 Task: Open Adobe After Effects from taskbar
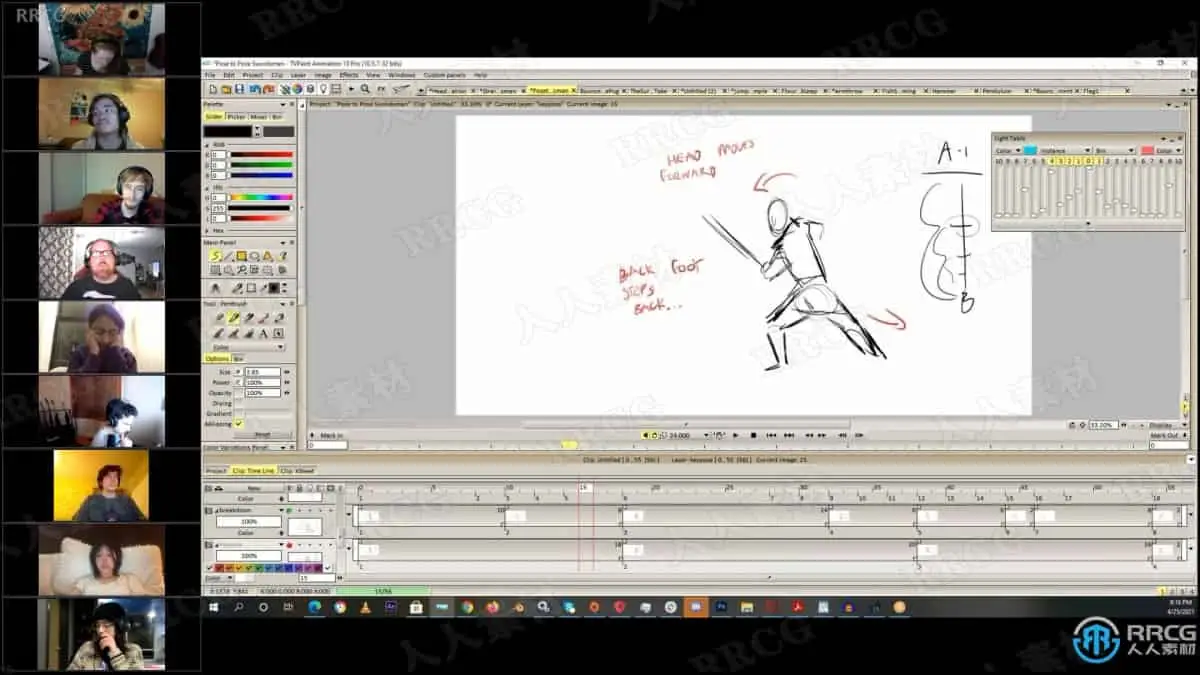tap(391, 607)
